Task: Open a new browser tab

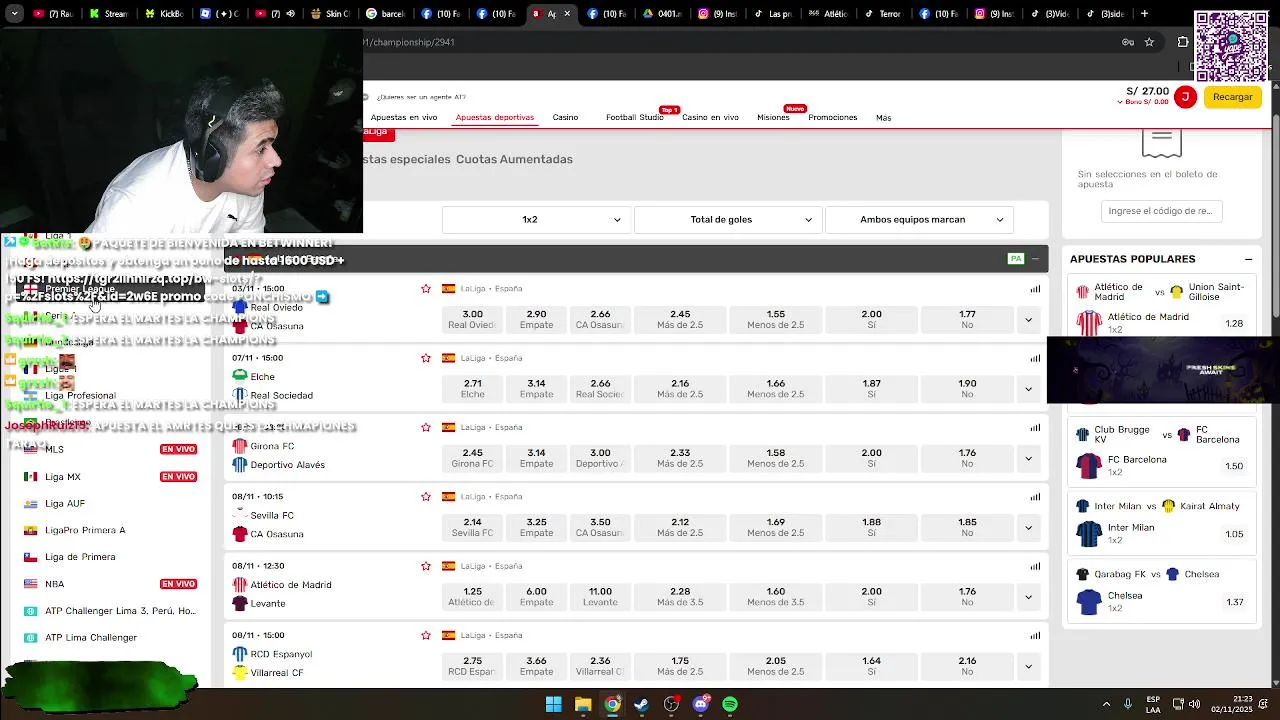Action: (x=1144, y=14)
